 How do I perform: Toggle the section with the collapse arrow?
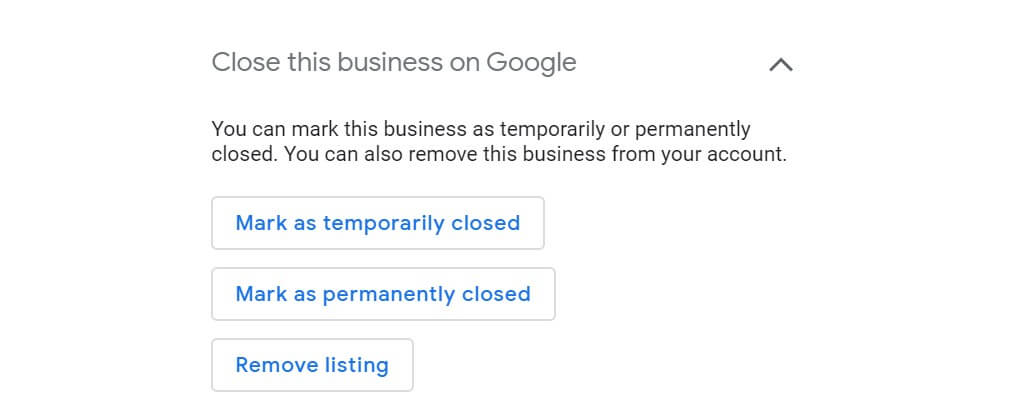tap(780, 65)
